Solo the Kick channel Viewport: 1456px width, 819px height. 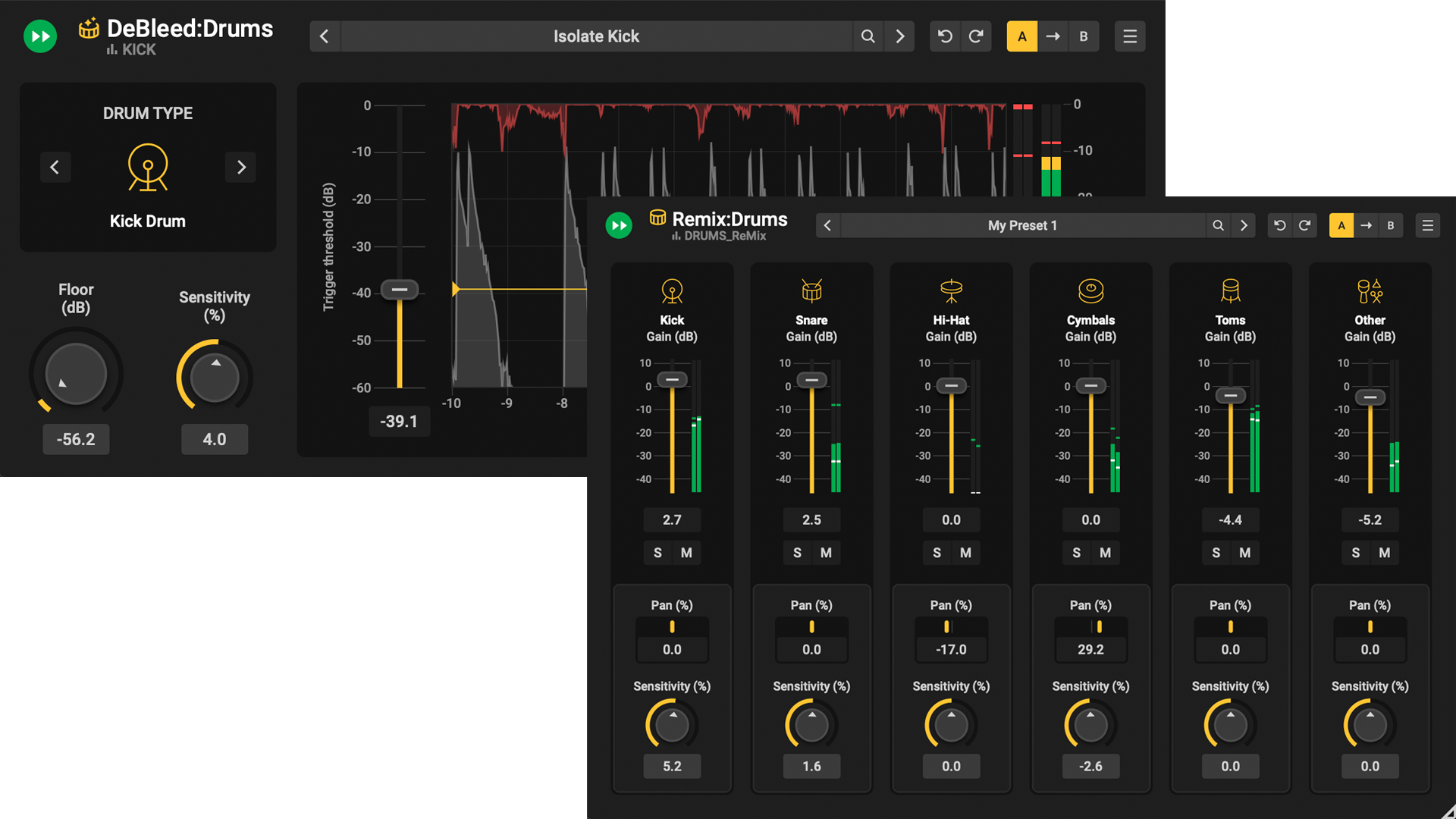[x=657, y=553]
